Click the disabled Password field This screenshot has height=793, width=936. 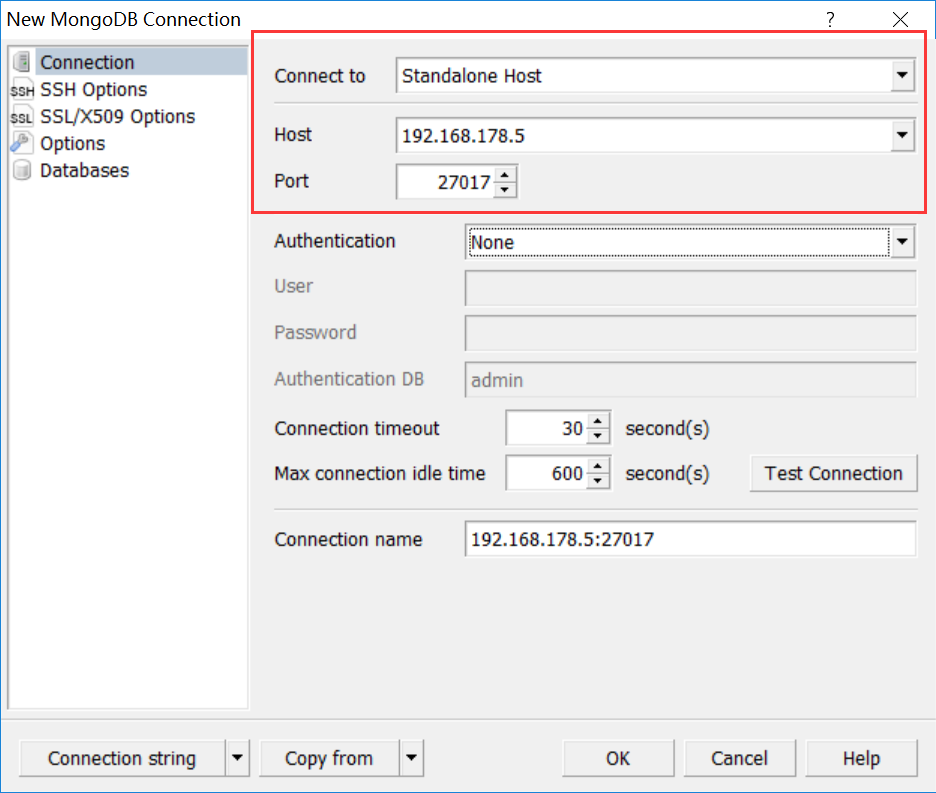pyautogui.click(x=690, y=333)
